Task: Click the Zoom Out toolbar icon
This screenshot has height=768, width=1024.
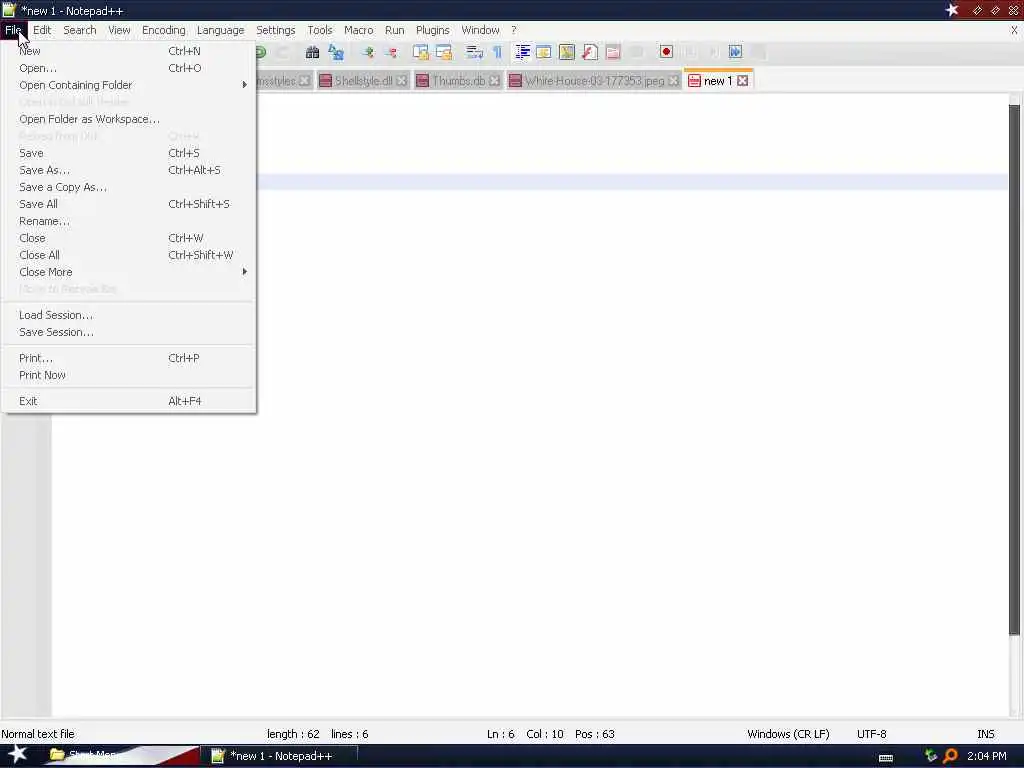Action: tap(391, 52)
